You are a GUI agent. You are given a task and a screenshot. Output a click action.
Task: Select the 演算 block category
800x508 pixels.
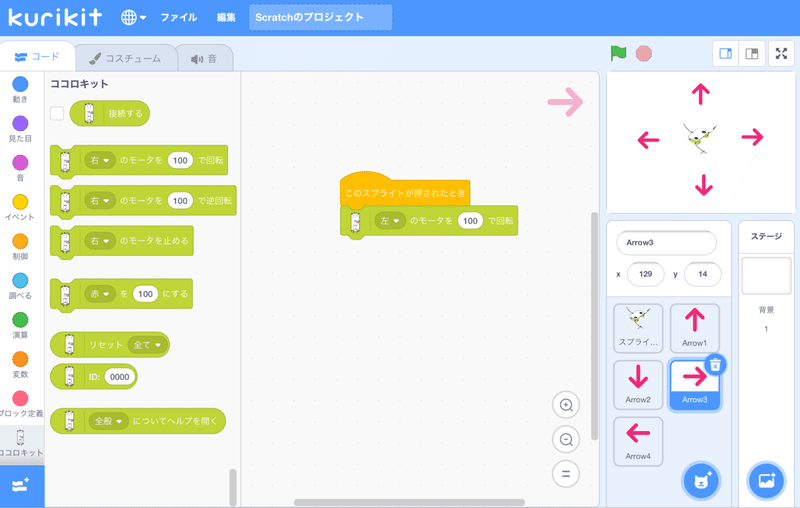20,325
